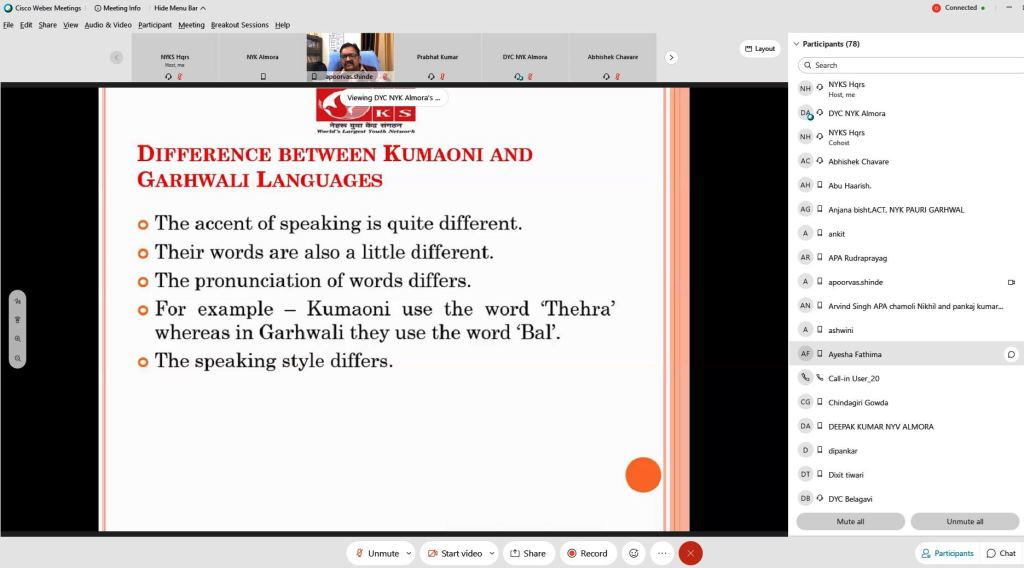Image resolution: width=1024 pixels, height=568 pixels.
Task: Select participant DEEPAK KUMAR NYV ALMORA
Action: 906,426
